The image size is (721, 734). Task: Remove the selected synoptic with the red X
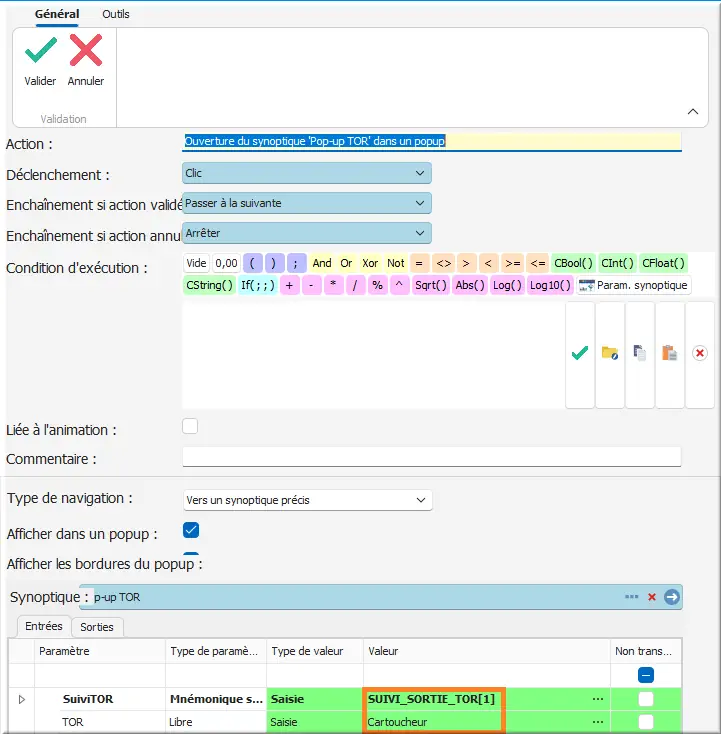(652, 597)
